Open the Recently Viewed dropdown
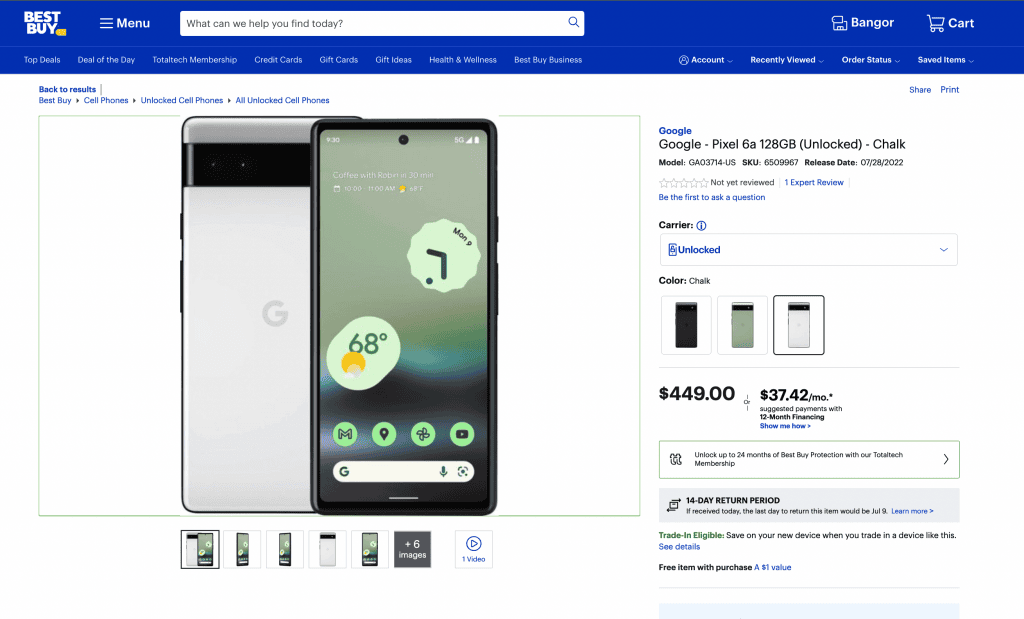 (x=787, y=60)
